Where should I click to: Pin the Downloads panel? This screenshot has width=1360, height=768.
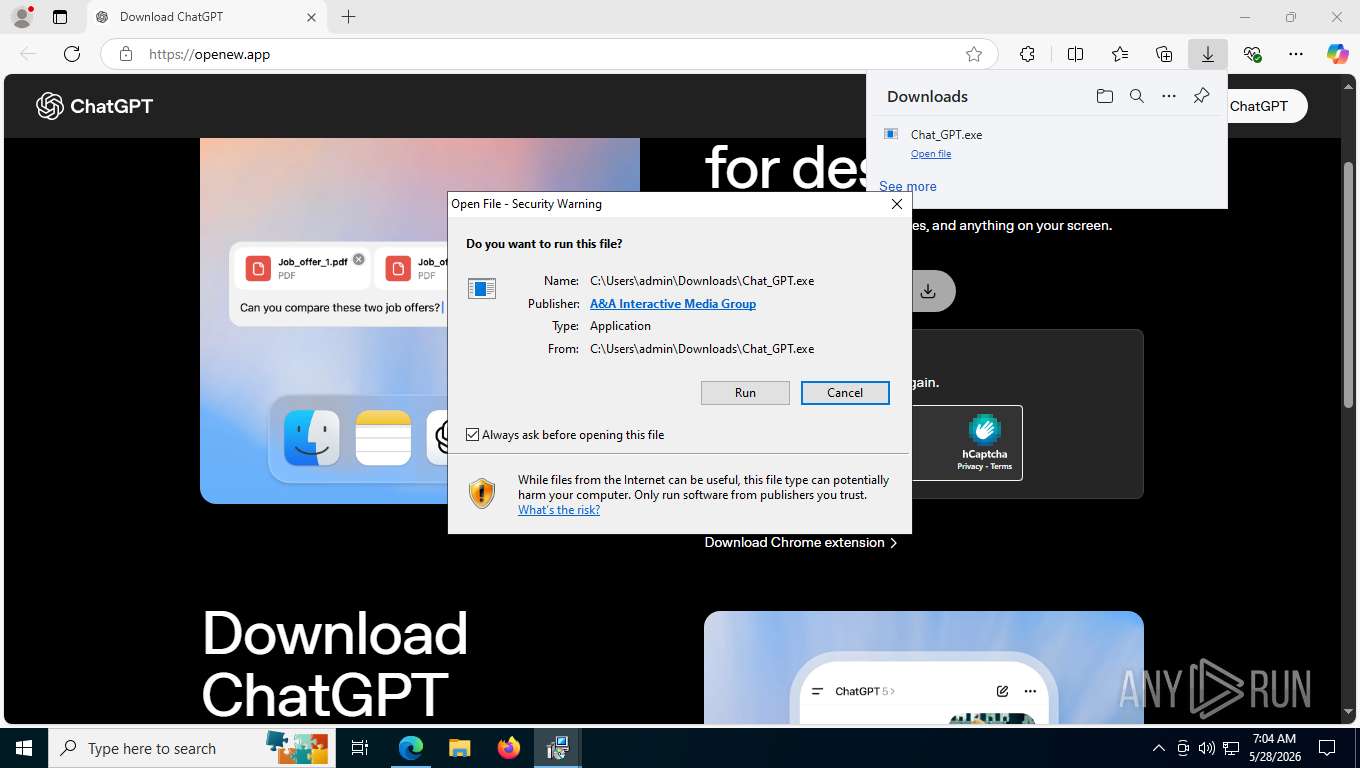coord(1201,96)
